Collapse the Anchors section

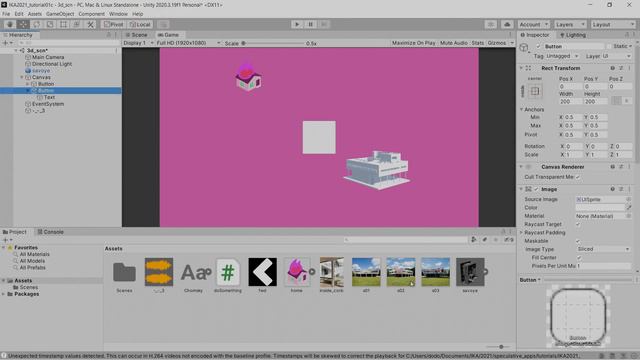(x=522, y=109)
